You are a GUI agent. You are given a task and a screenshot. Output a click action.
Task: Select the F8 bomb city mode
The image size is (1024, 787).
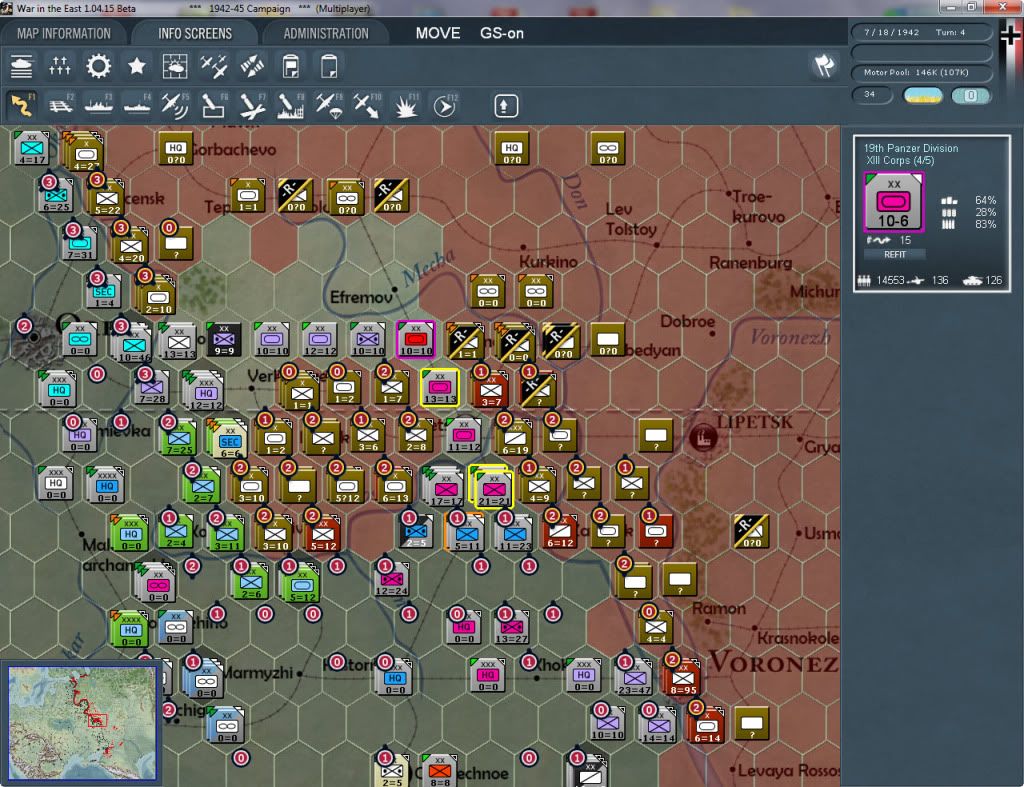pos(291,105)
